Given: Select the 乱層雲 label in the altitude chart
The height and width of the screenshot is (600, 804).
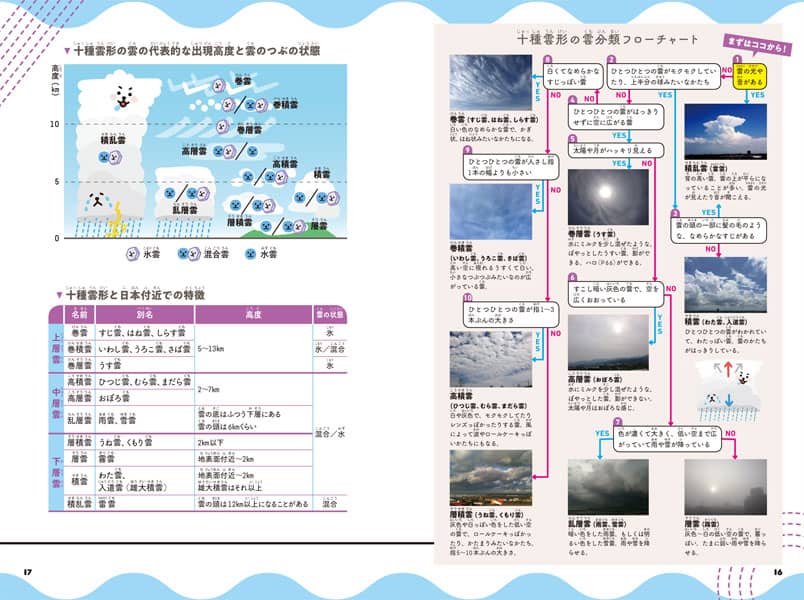Looking at the screenshot, I should [185, 210].
